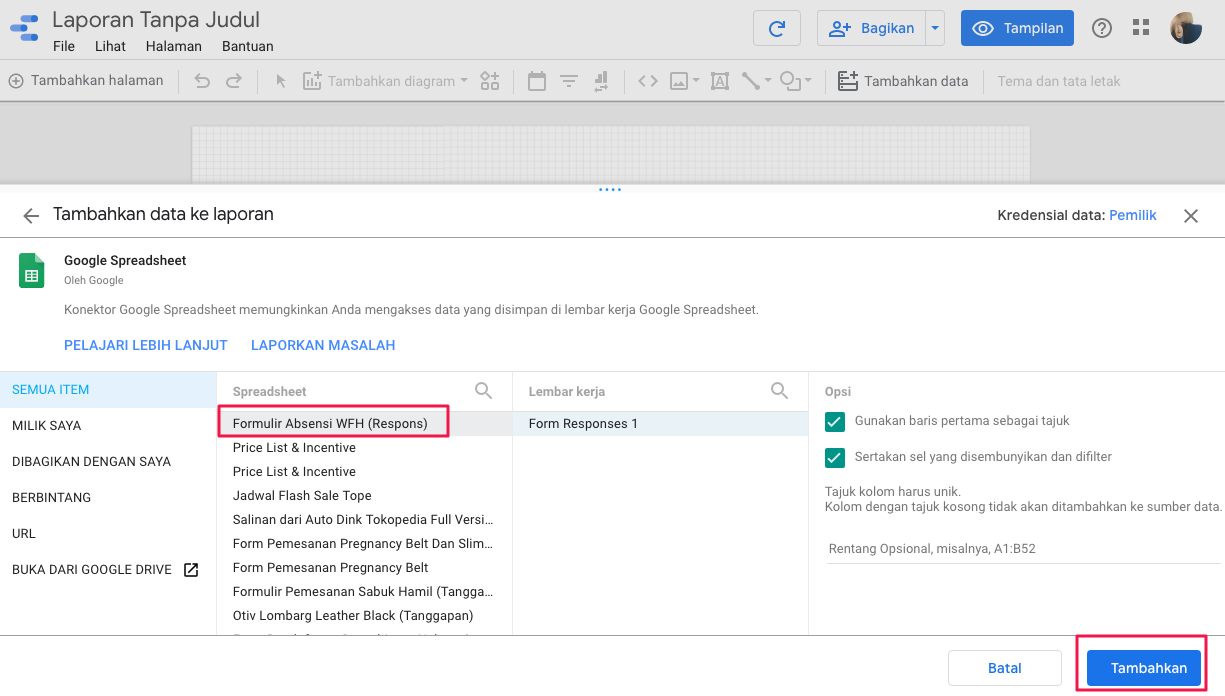Click the Rentang Opsional input field

tap(1022, 548)
